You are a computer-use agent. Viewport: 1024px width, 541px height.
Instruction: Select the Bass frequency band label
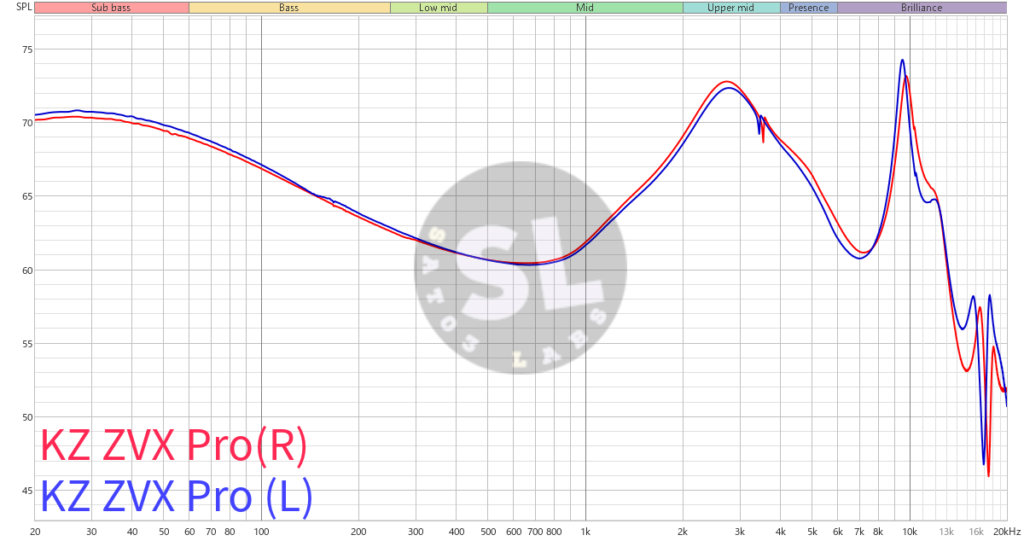[289, 8]
